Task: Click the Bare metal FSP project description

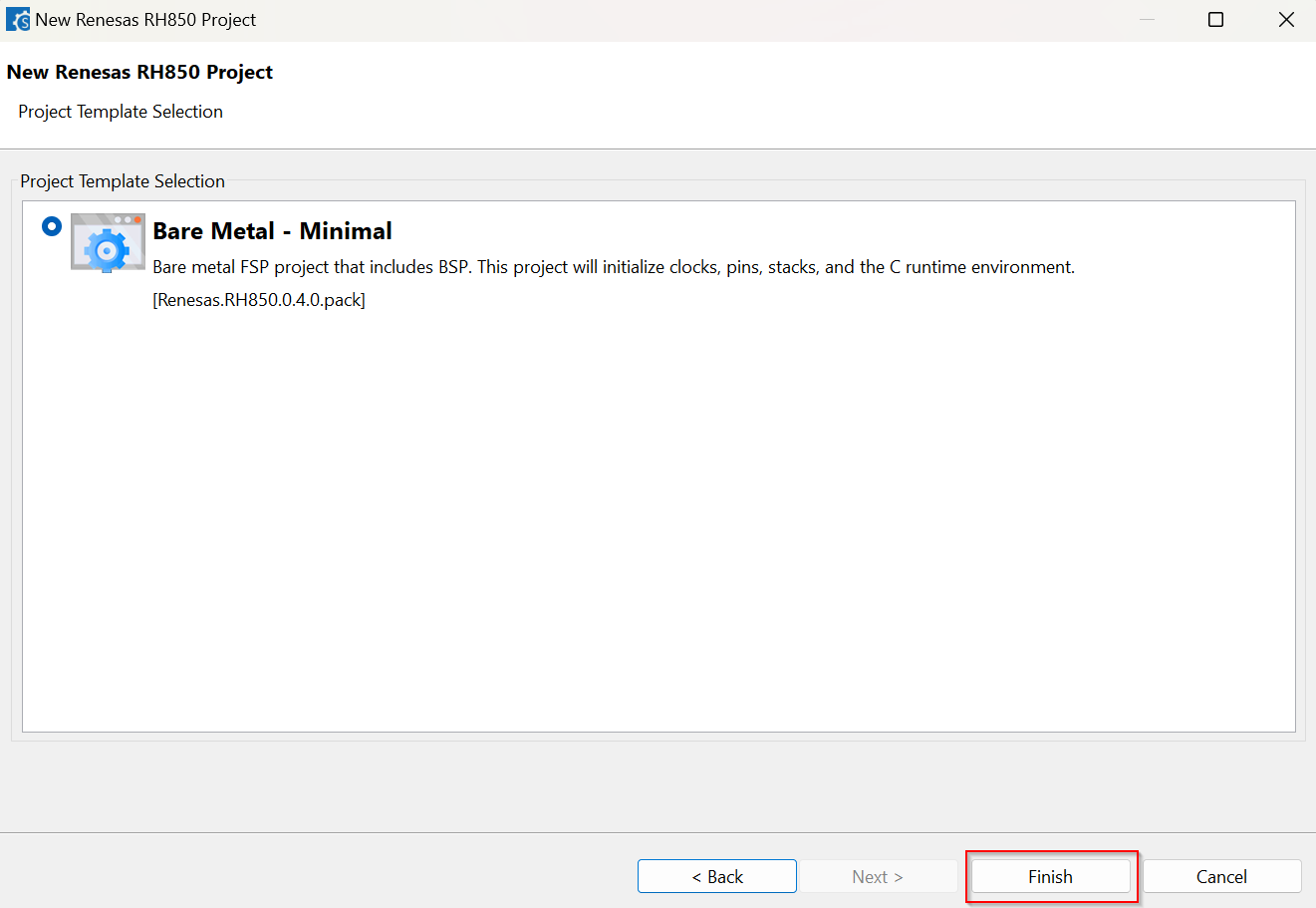Action: click(614, 267)
